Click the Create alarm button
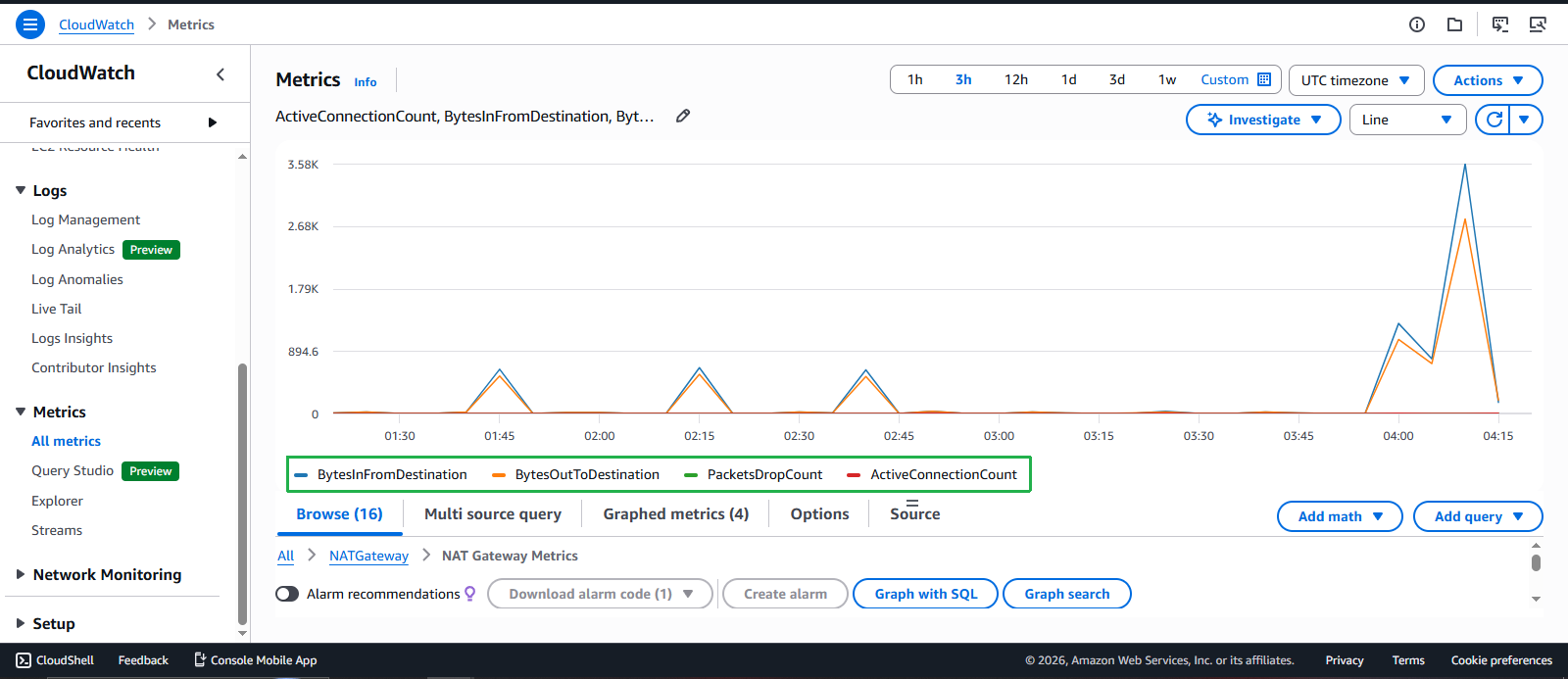 pyautogui.click(x=785, y=594)
